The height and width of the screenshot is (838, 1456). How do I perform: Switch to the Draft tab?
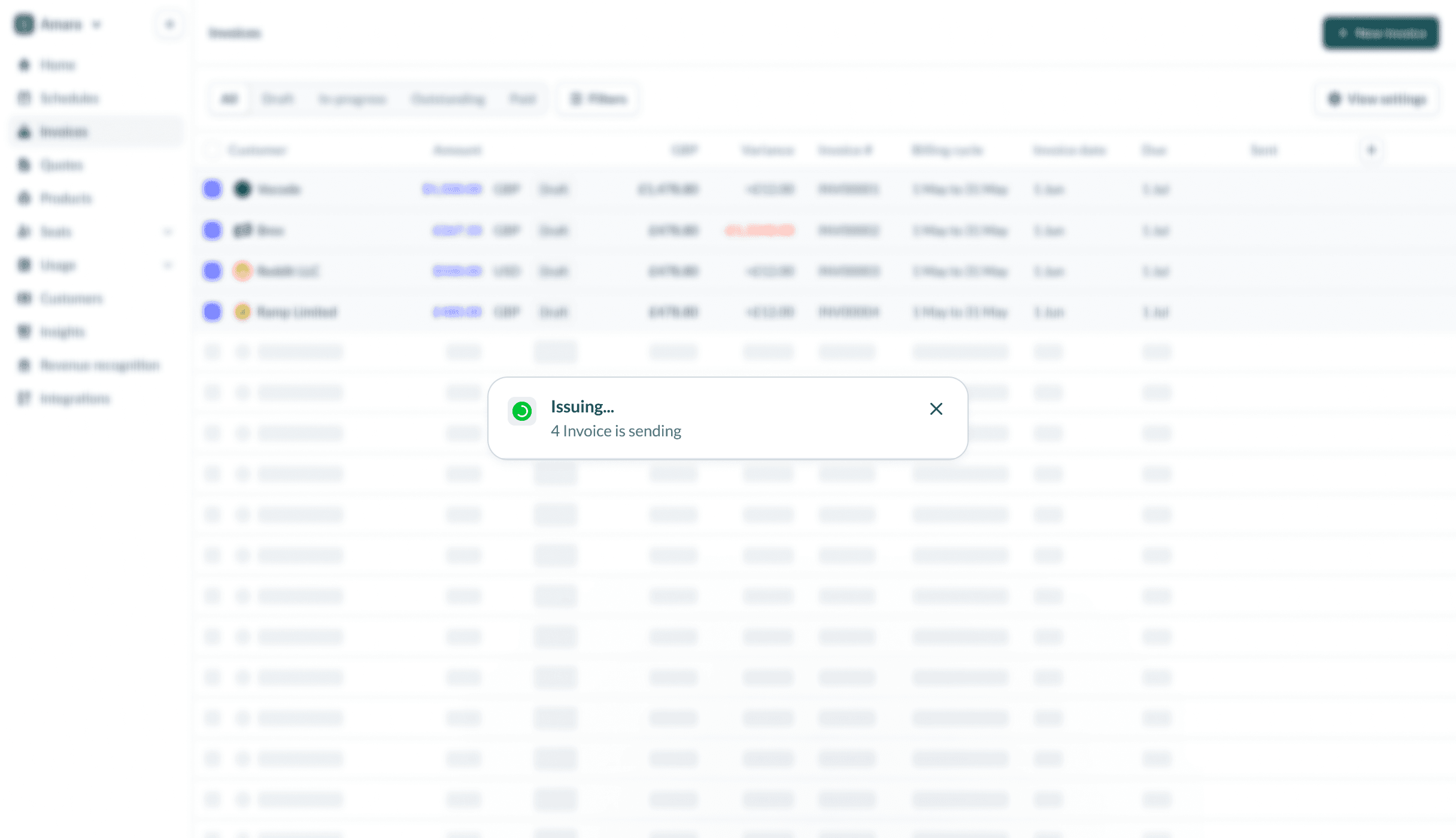point(278,99)
